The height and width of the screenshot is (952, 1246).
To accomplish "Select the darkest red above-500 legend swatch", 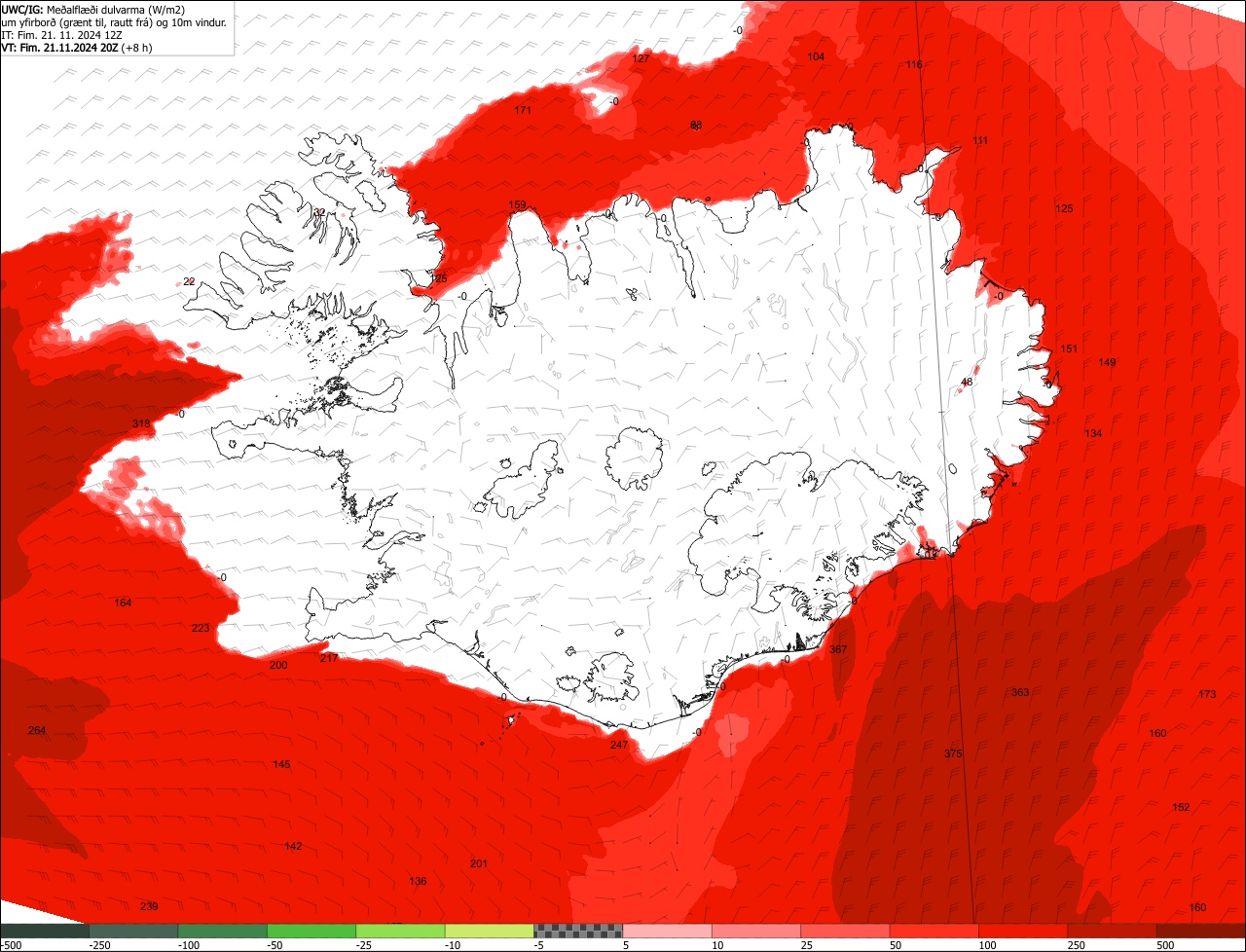I will pyautogui.click(x=1201, y=930).
